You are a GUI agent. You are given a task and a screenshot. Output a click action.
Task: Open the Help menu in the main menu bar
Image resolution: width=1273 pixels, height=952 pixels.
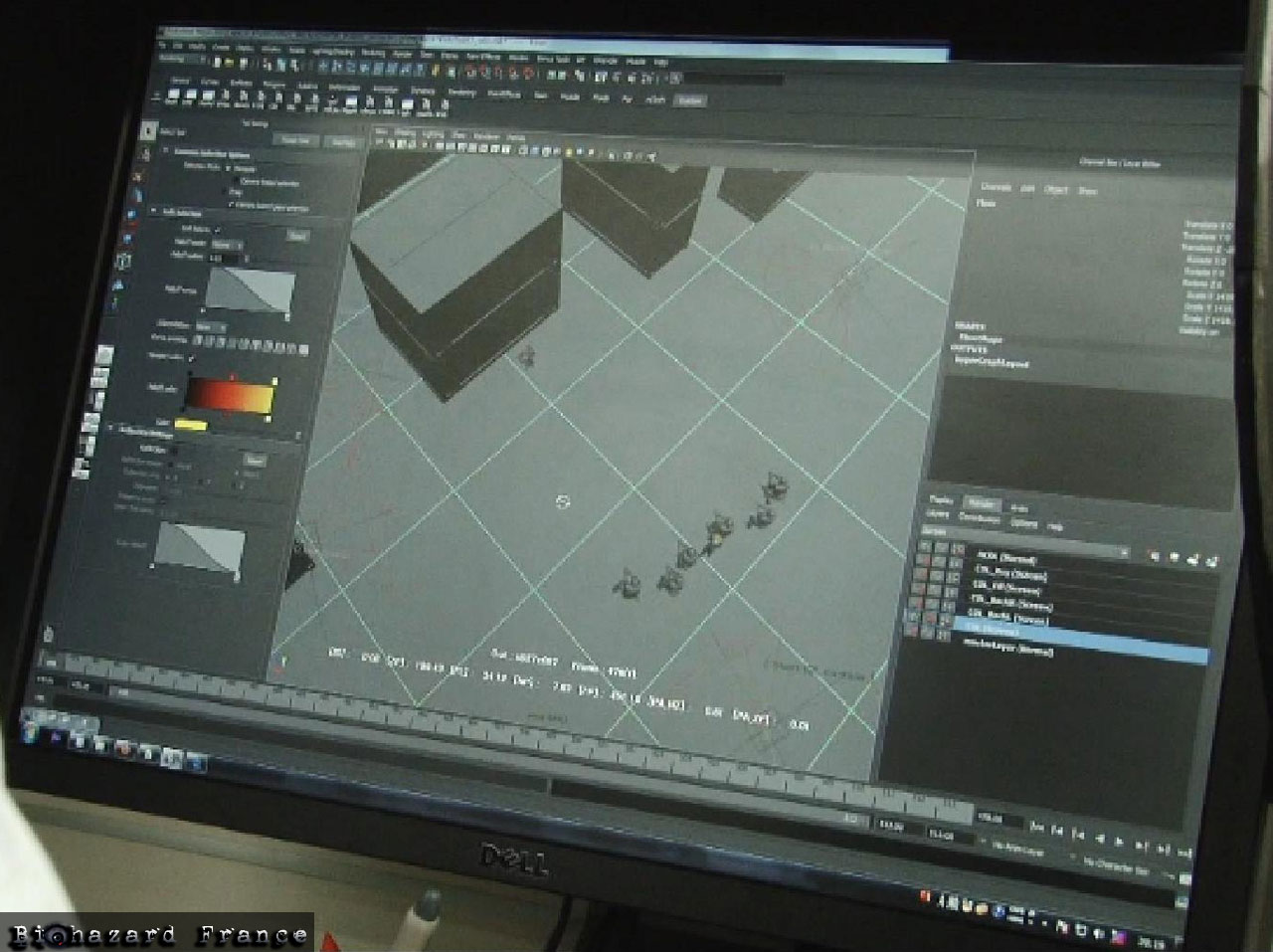click(x=660, y=62)
